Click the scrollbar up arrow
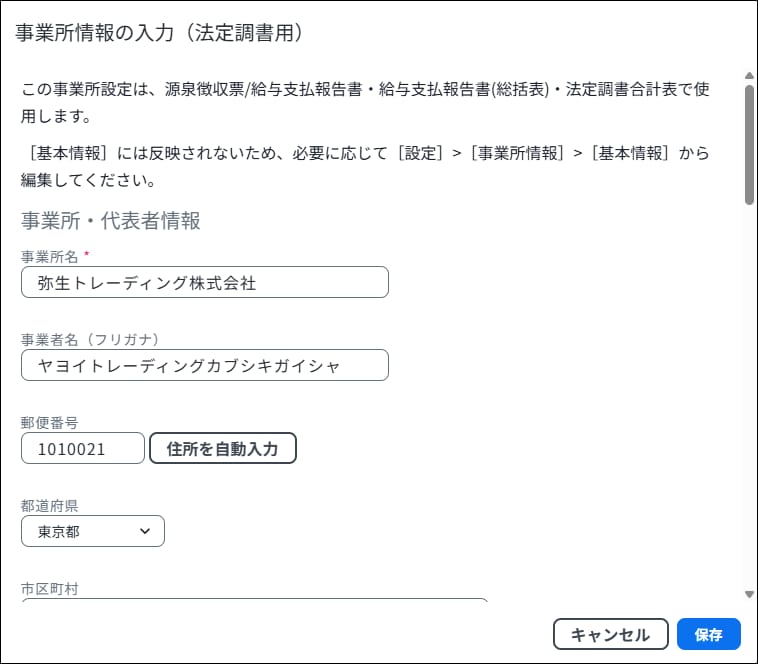The height and width of the screenshot is (664, 758). [749, 75]
